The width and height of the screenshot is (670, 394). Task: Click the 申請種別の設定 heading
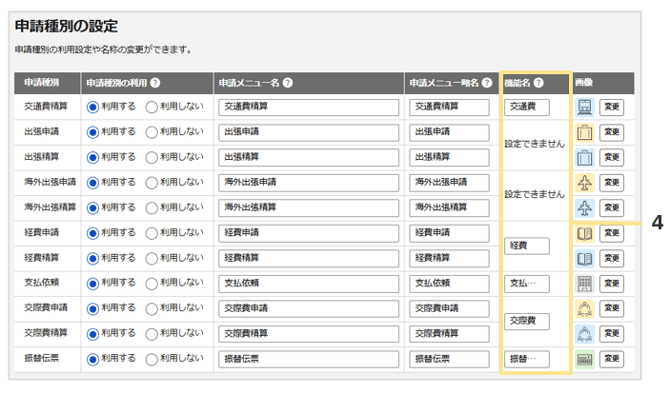pyautogui.click(x=66, y=26)
